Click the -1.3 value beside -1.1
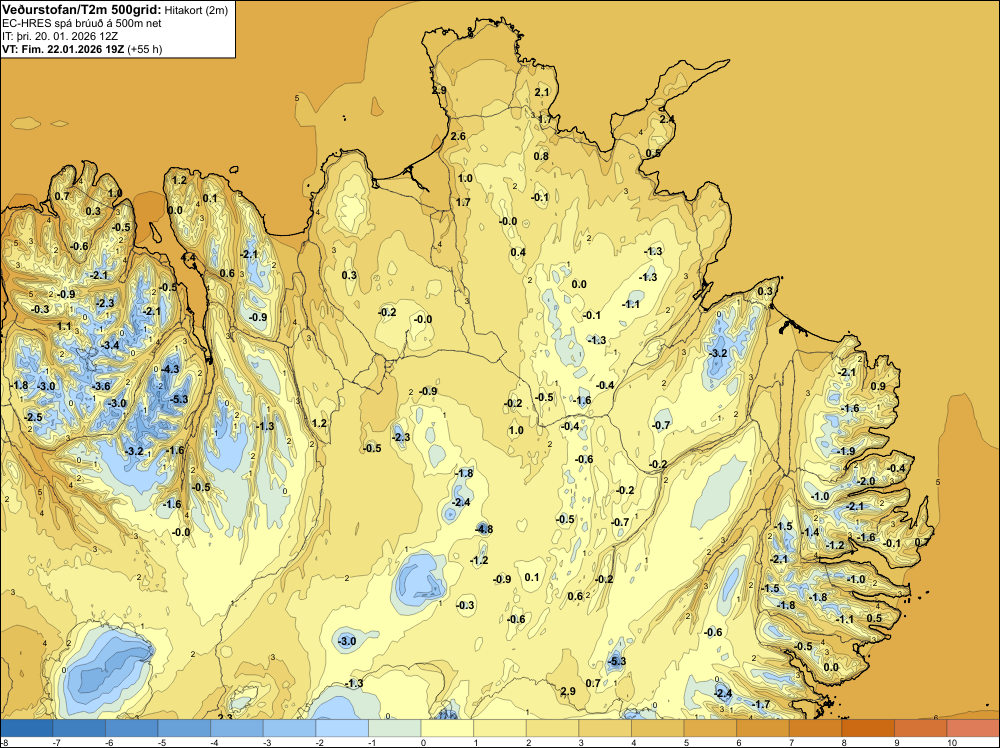 [648, 277]
